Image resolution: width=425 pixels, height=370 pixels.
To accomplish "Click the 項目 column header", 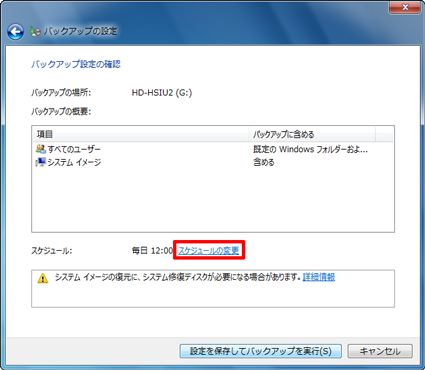I will click(141, 134).
